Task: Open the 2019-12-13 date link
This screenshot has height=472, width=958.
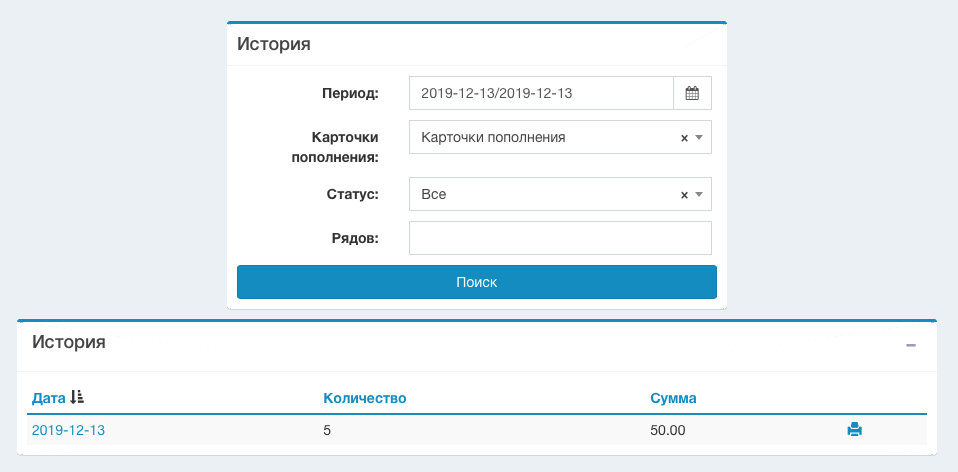Action: [x=68, y=430]
